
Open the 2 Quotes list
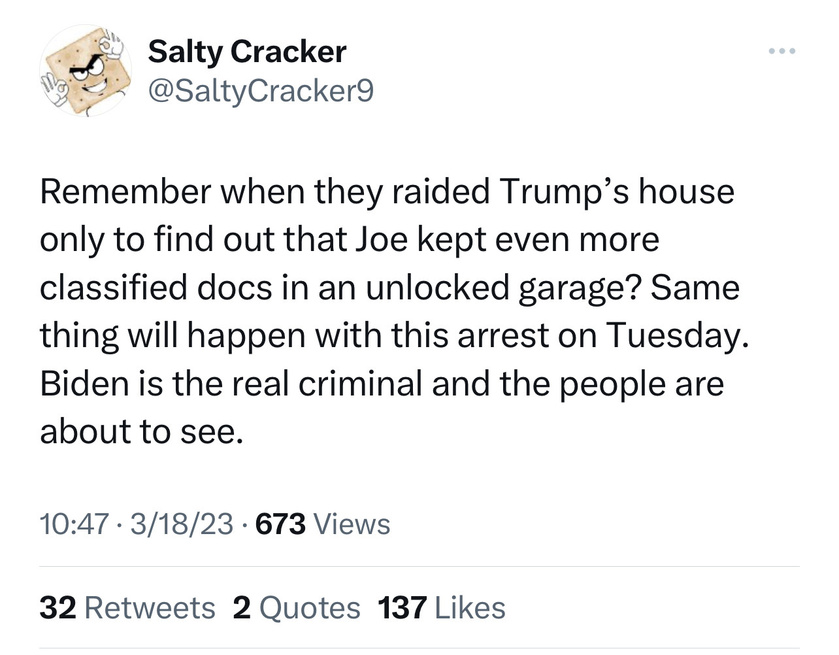click(296, 608)
